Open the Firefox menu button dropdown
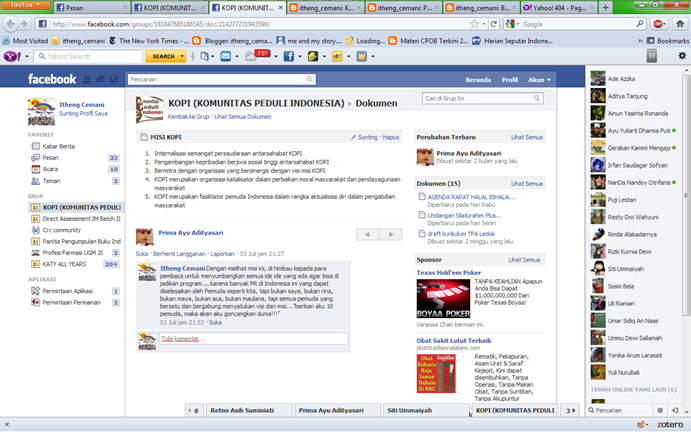The width and height of the screenshot is (691, 432). (26, 5)
